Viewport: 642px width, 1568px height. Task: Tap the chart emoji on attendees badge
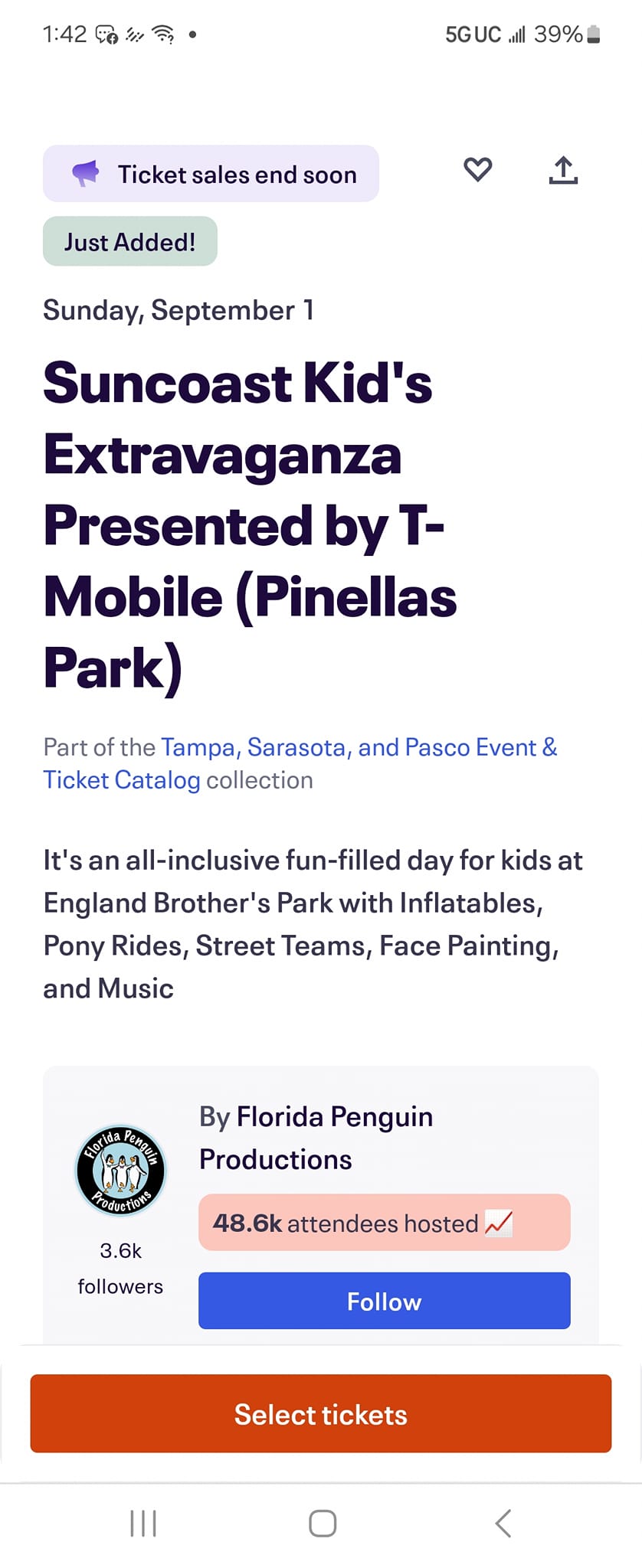click(x=499, y=1223)
